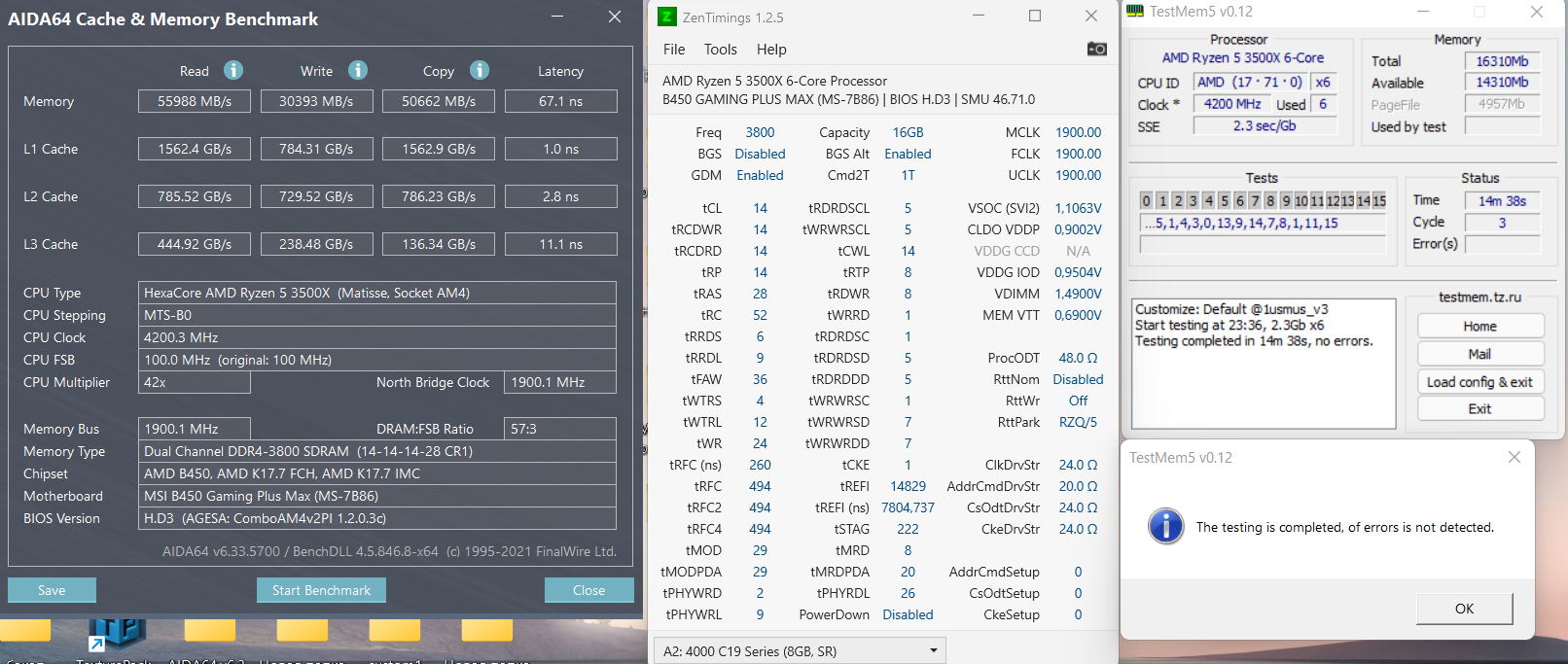Open the TexturePack desktop shortcut icon
The height and width of the screenshot is (664, 1568).
pyautogui.click(x=116, y=635)
